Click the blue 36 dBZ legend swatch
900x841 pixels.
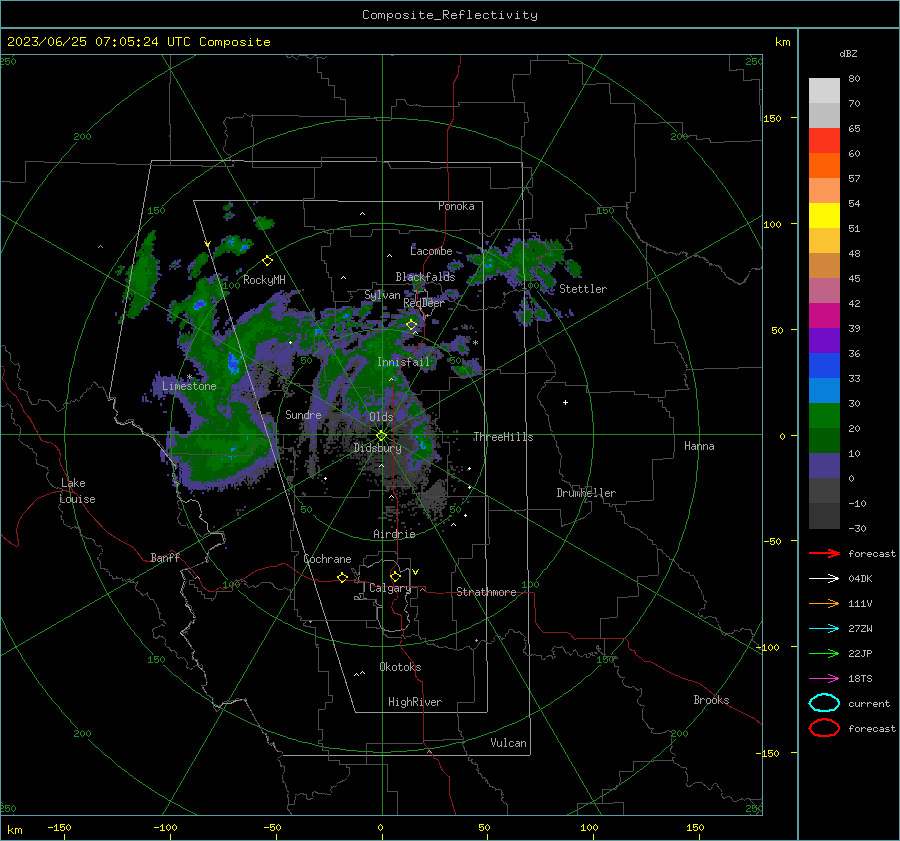coord(824,365)
